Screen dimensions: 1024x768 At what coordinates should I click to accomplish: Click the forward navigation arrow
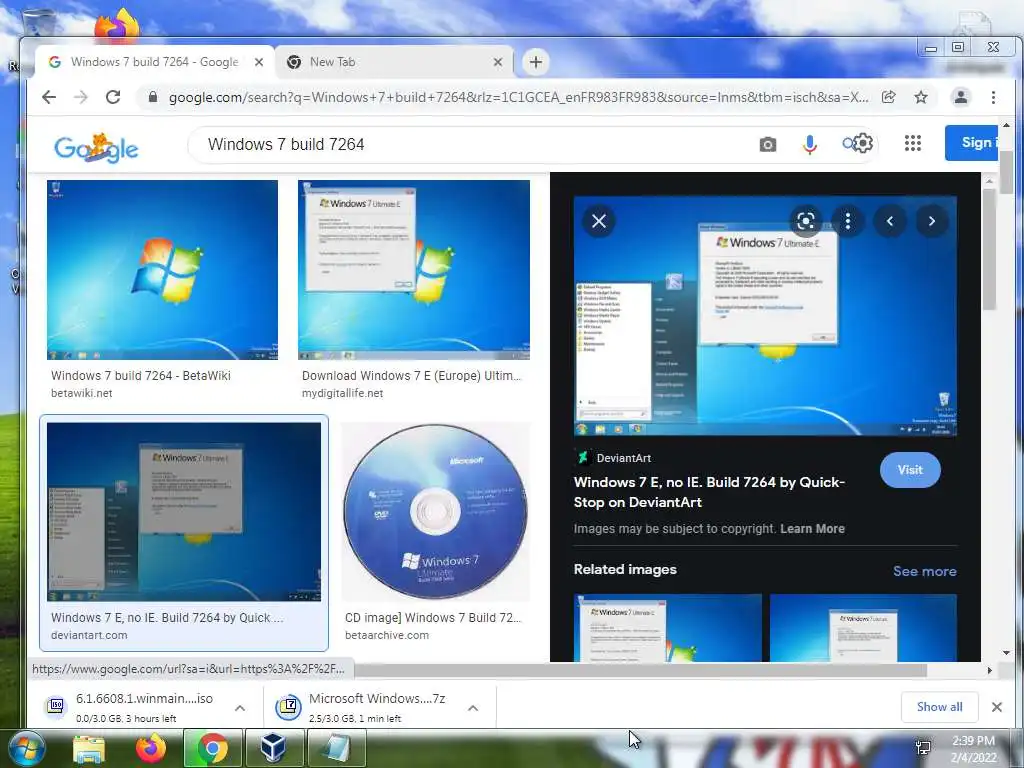pyautogui.click(x=80, y=97)
